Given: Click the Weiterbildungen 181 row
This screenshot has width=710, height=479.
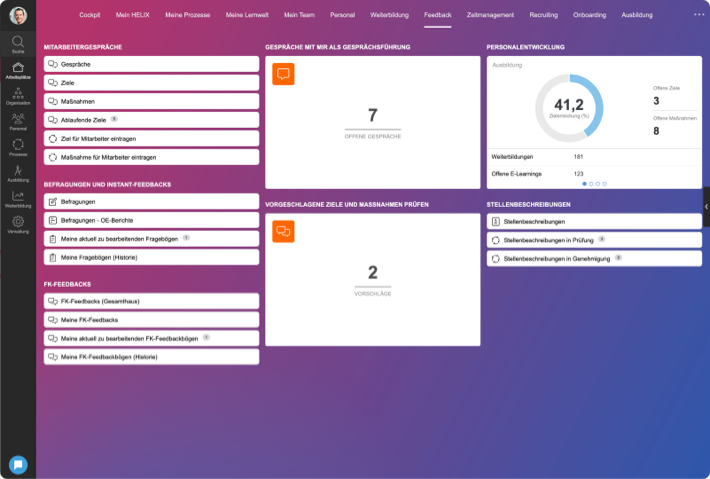Looking at the screenshot, I should [594, 157].
